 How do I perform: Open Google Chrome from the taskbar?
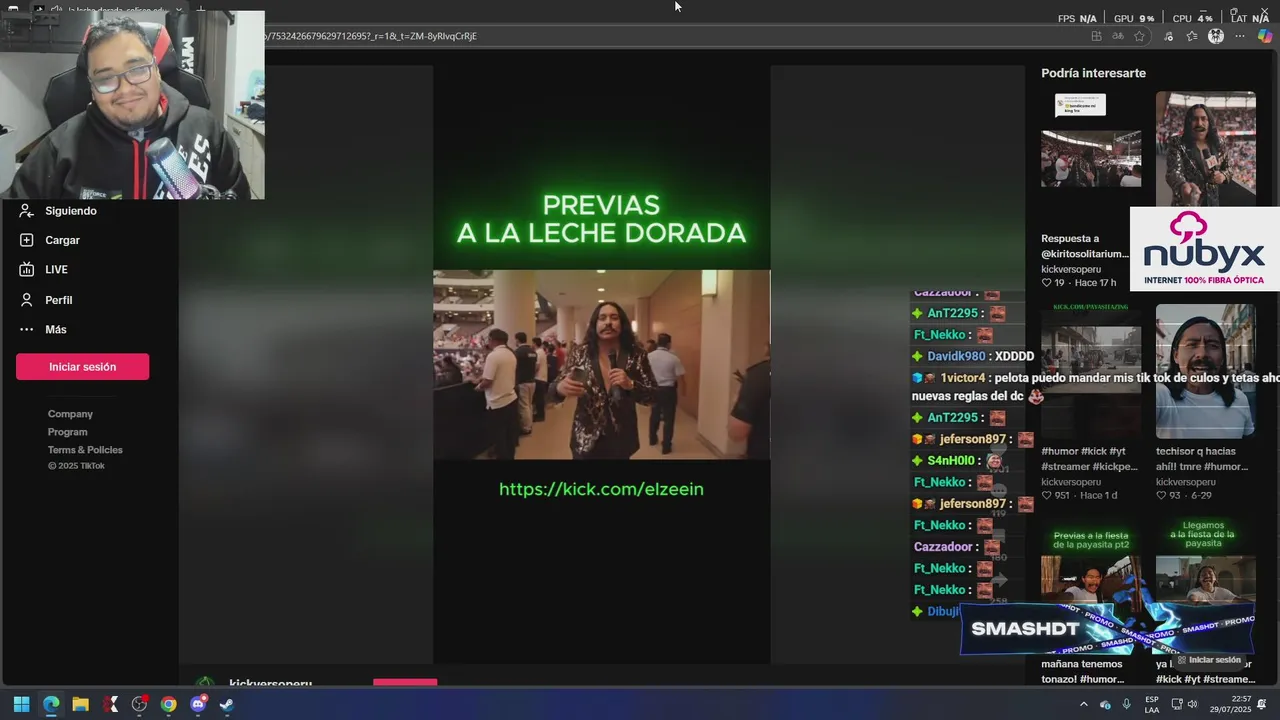point(168,704)
